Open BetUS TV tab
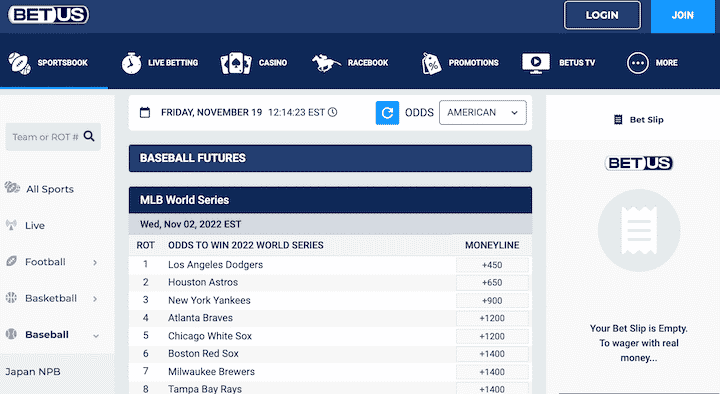720x394 pixels. coord(577,63)
